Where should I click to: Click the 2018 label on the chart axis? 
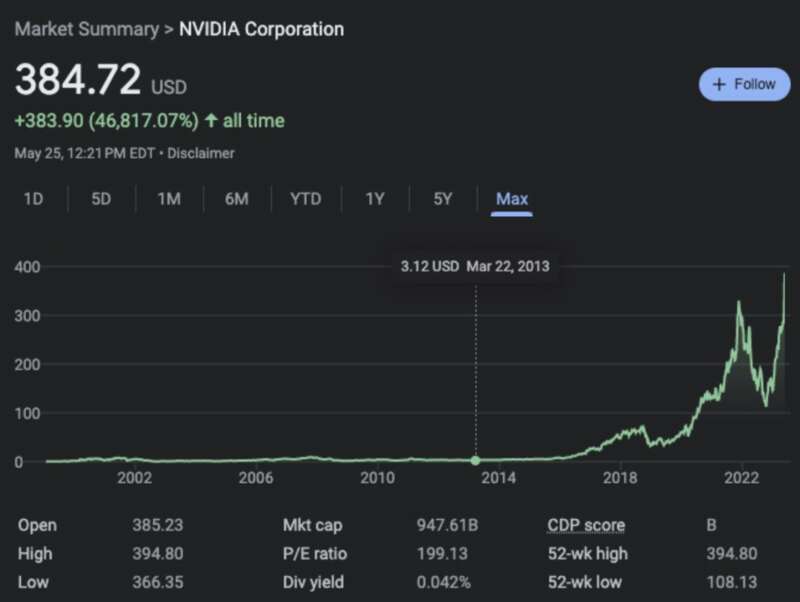point(620,478)
